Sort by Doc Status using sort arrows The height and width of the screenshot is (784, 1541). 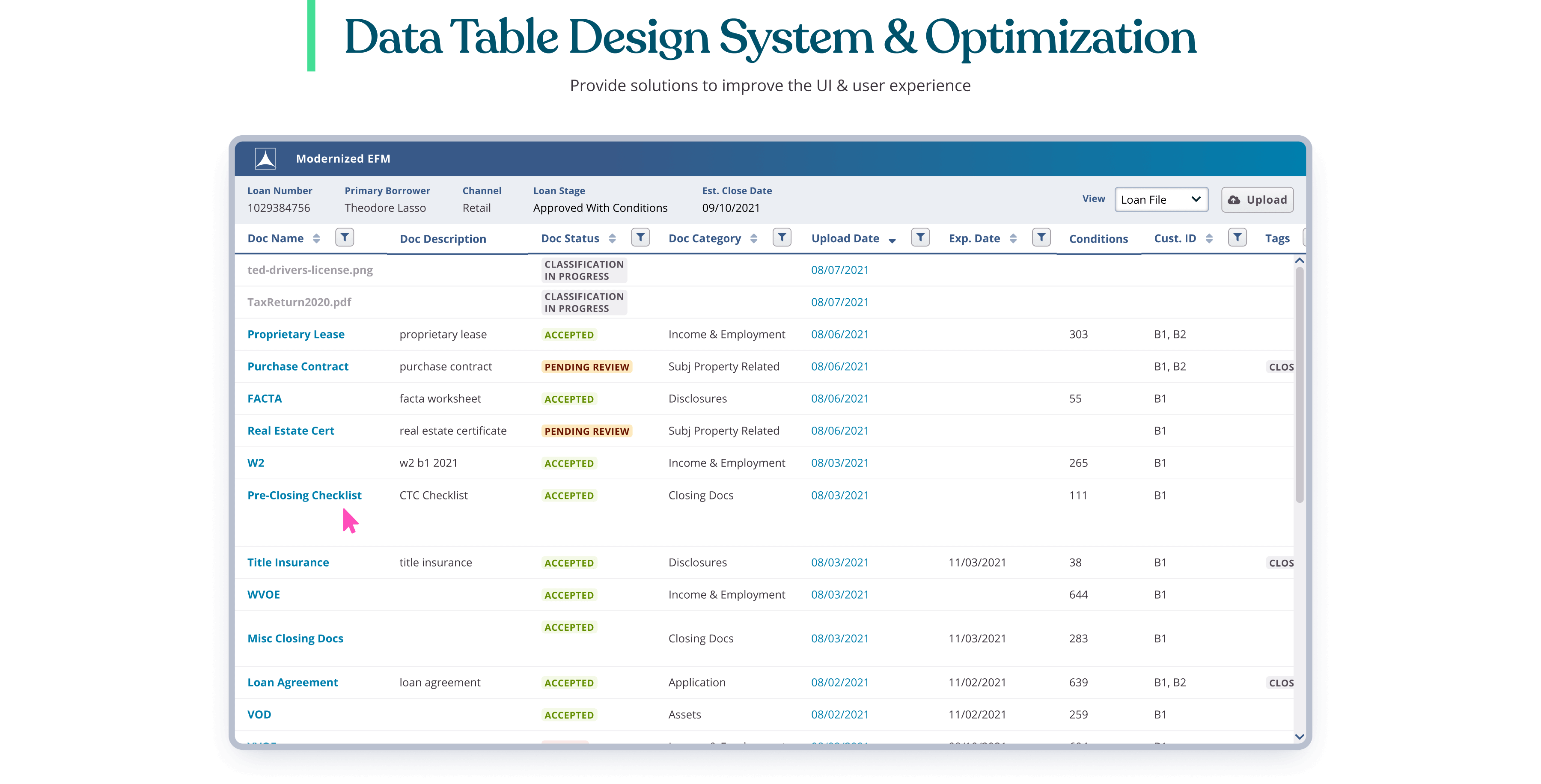(x=612, y=239)
